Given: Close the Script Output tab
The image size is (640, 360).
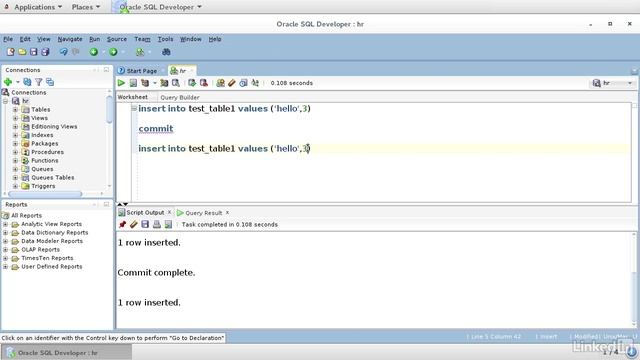Looking at the screenshot, I should point(169,213).
